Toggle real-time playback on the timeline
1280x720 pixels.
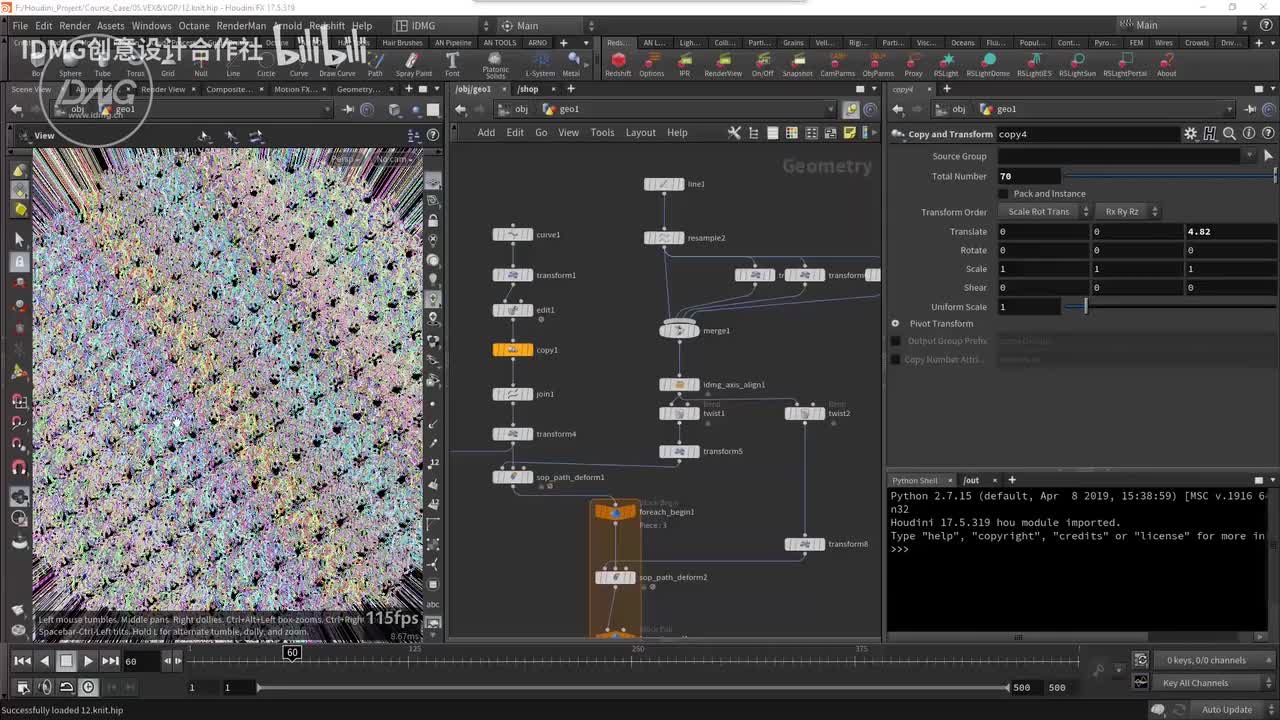88,687
